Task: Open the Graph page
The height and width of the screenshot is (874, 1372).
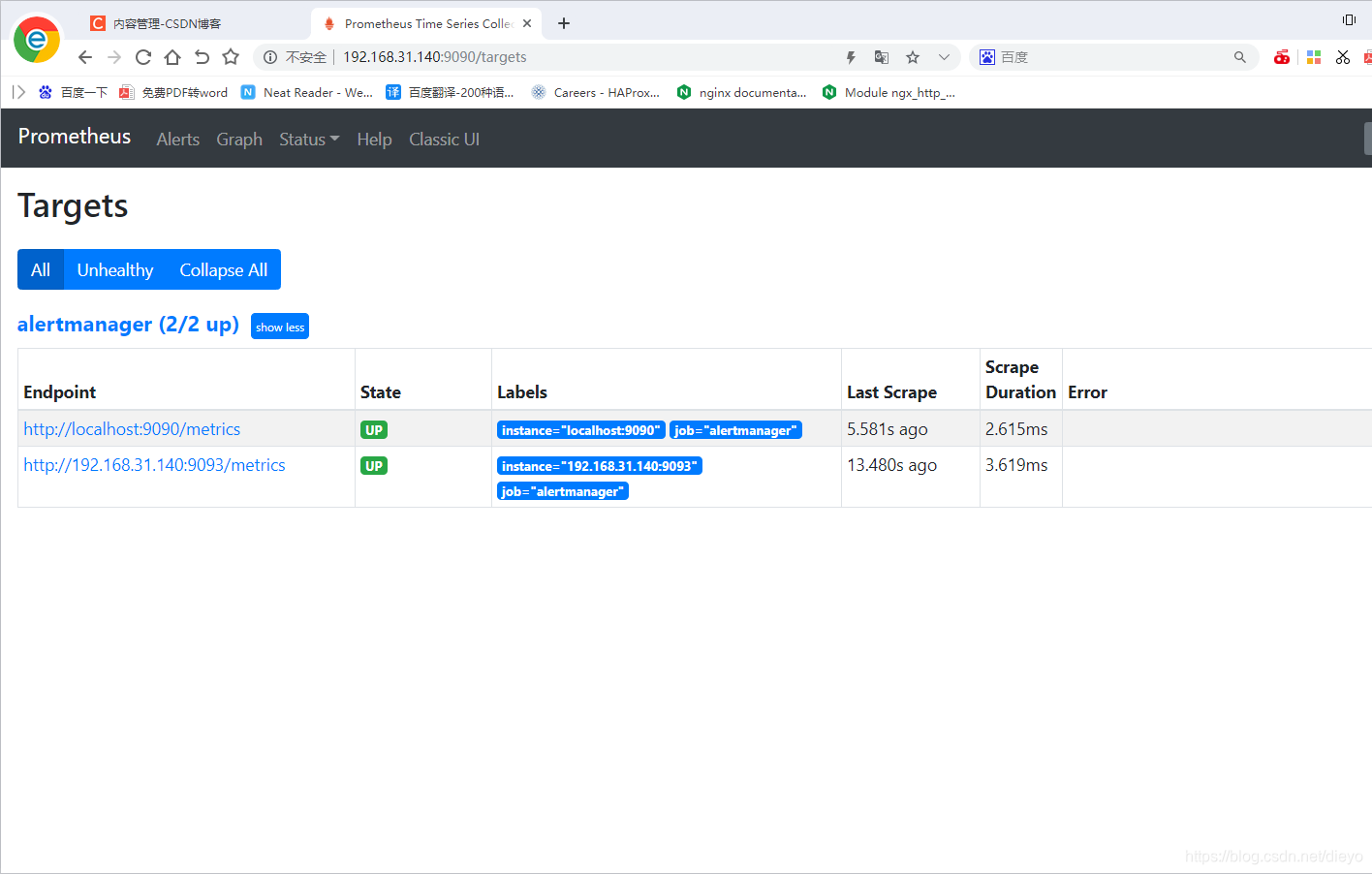Action: (239, 140)
